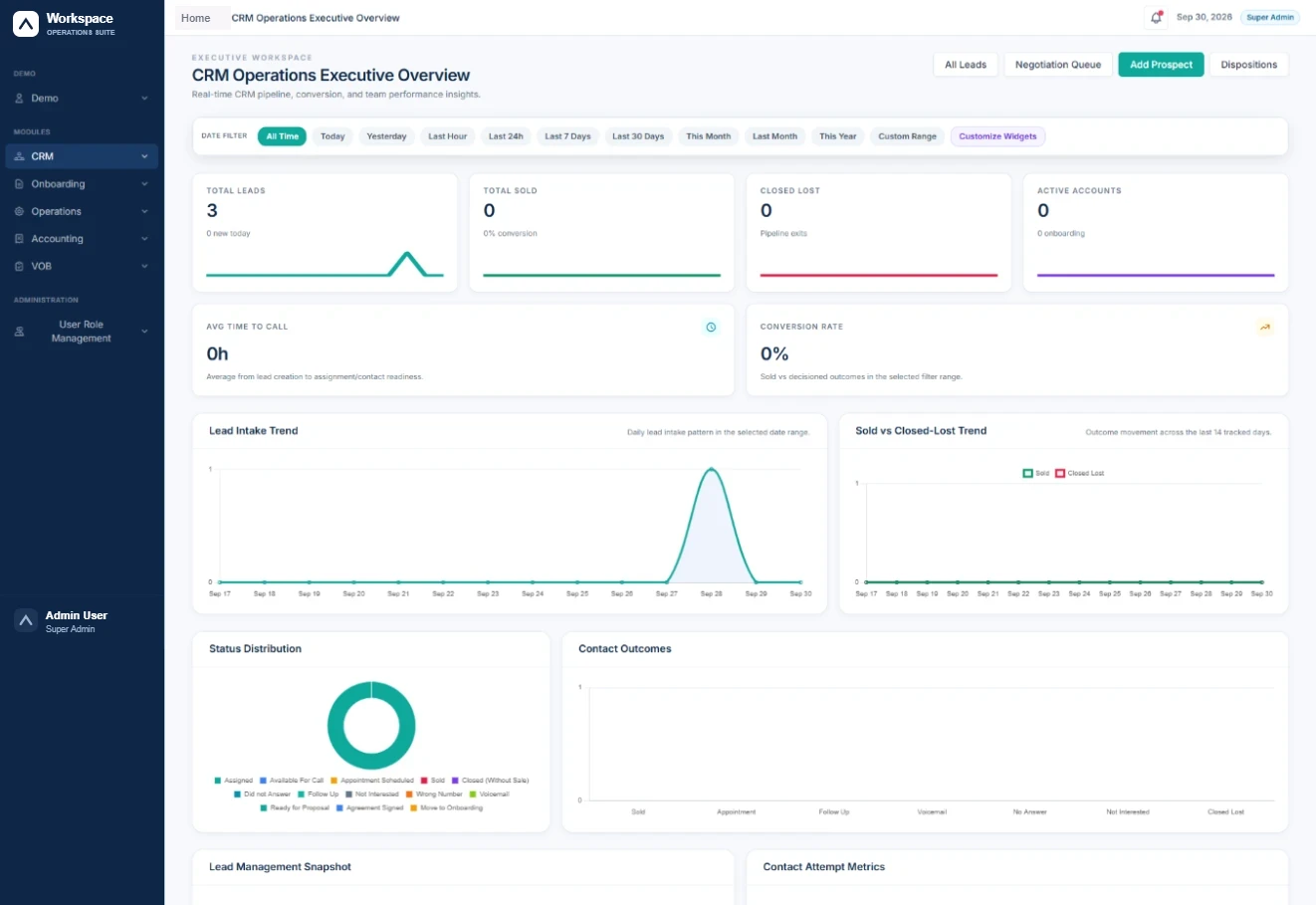The height and width of the screenshot is (905, 1316).
Task: Toggle Assigned in Status Distribution legend
Action: tap(234, 781)
